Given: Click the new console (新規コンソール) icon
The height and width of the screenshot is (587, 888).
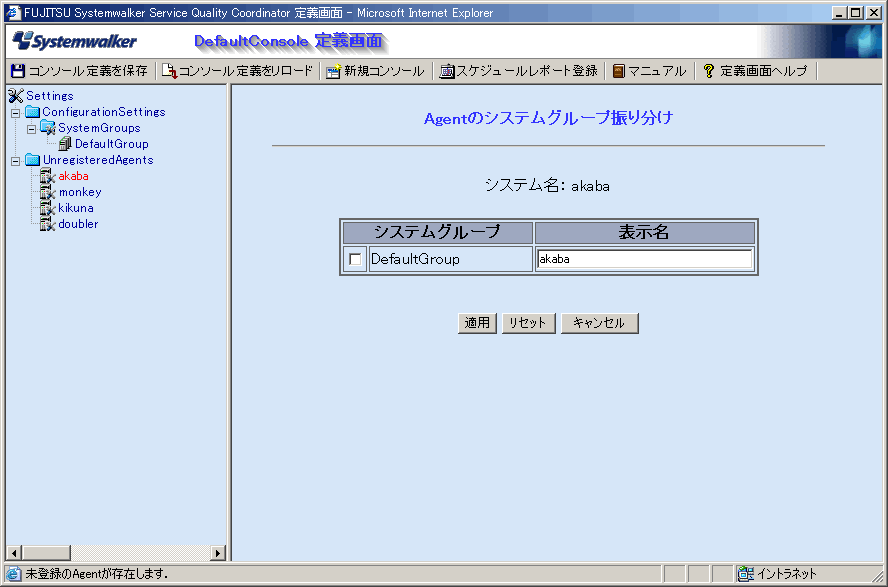Looking at the screenshot, I should pos(333,71).
